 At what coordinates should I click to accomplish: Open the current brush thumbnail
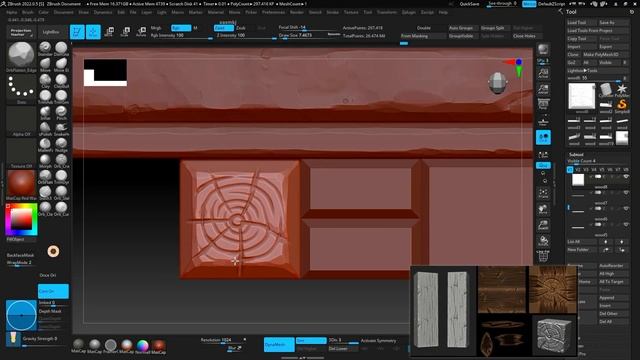pyautogui.click(x=21, y=57)
